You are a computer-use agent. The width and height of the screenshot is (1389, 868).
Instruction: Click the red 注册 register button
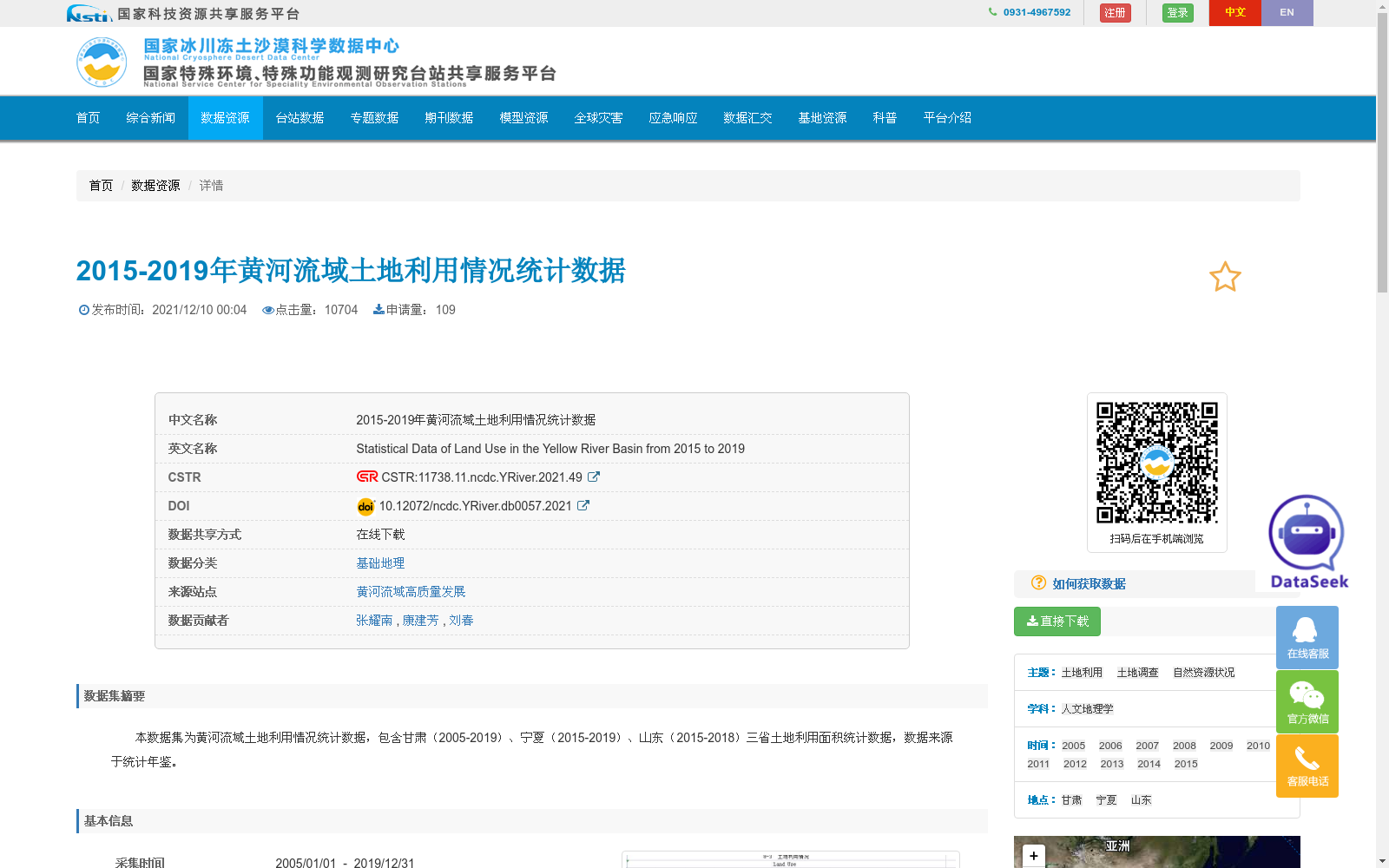pyautogui.click(x=1115, y=13)
